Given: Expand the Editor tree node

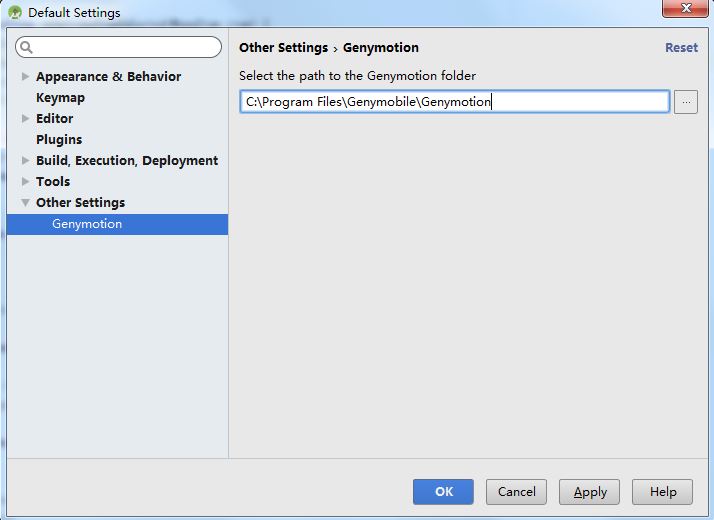Looking at the screenshot, I should coord(26,118).
